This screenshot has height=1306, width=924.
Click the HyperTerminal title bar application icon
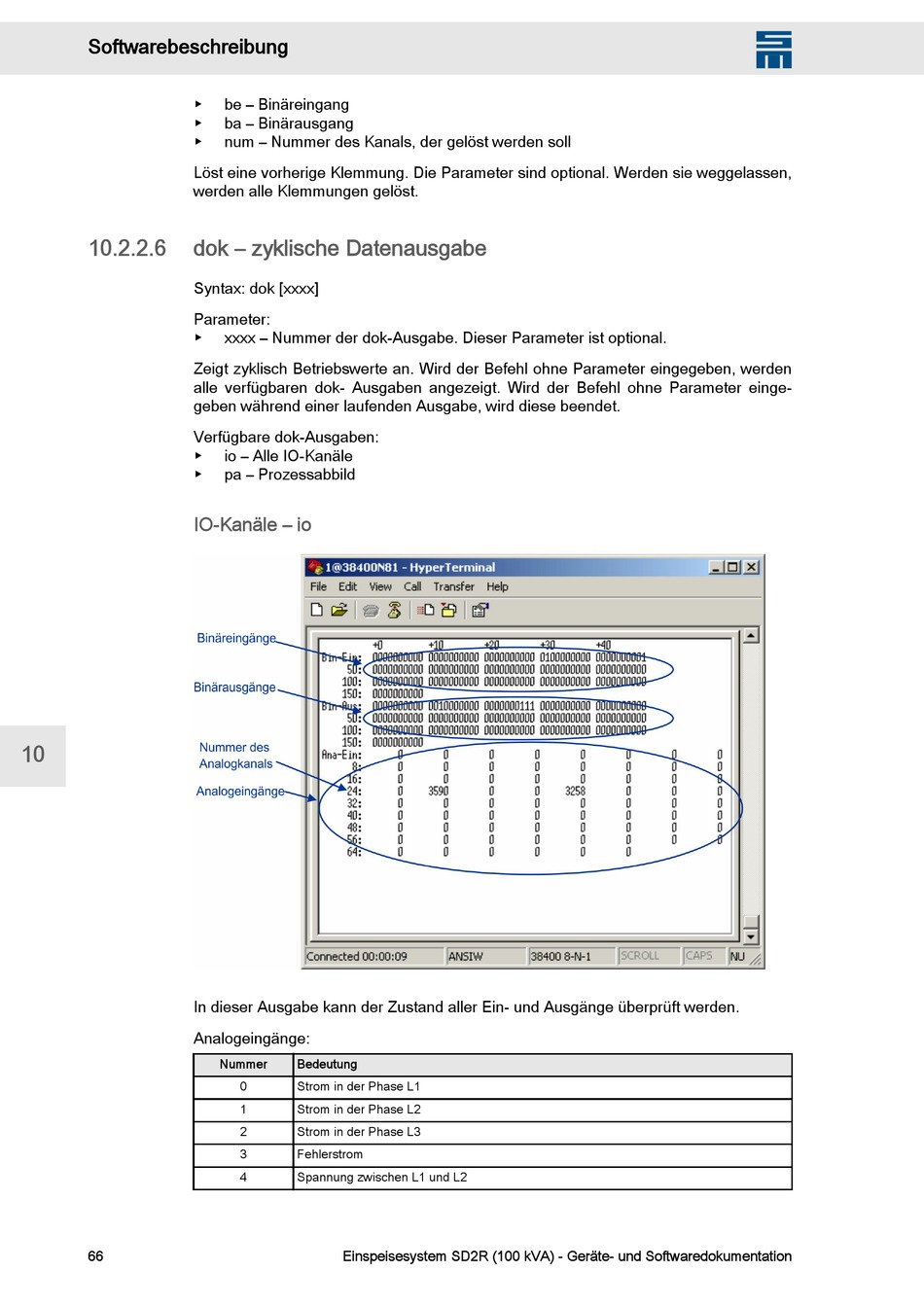click(315, 567)
